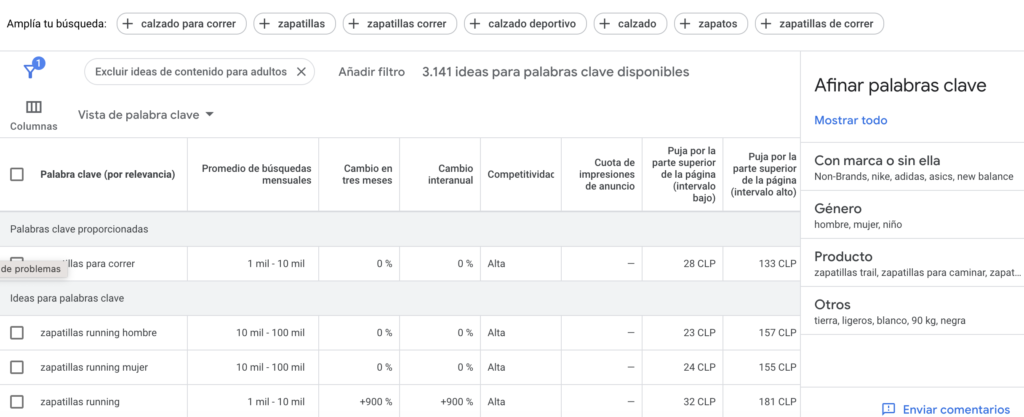Tick the 'zapatillas running' keyword checkbox
Image resolution: width=1024 pixels, height=417 pixels.
coord(17,402)
